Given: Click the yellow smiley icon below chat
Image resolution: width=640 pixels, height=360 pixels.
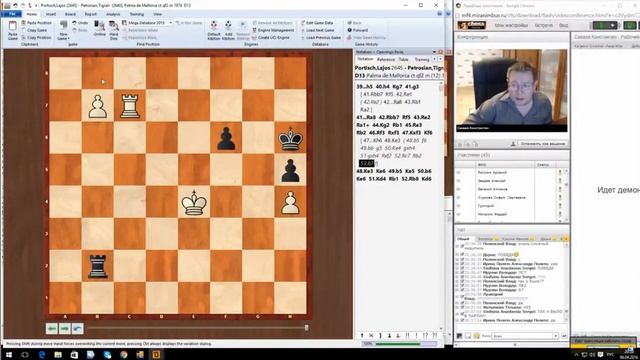Looking at the screenshot, I should click(x=476, y=336).
